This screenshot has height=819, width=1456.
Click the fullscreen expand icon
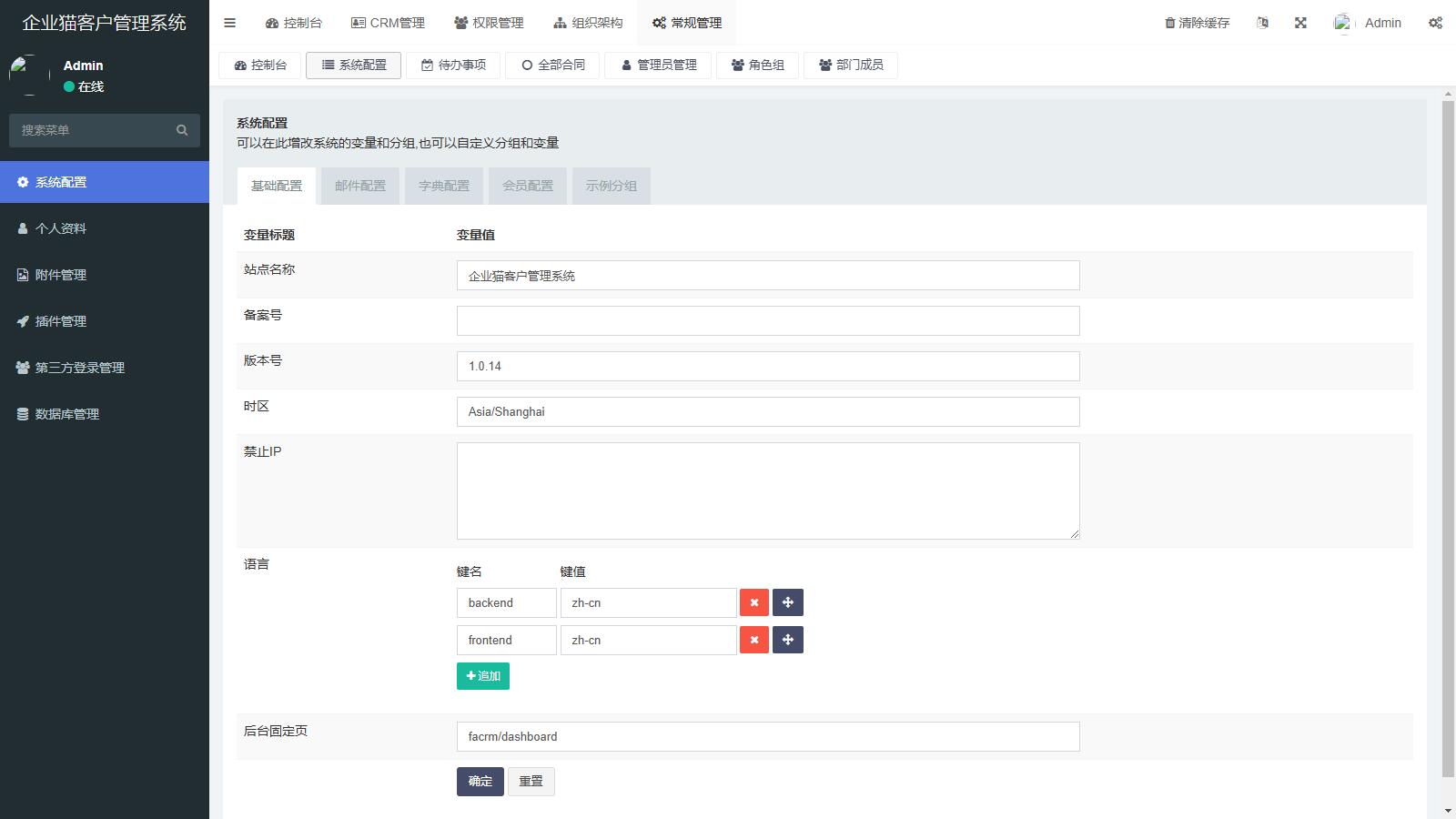1300,23
